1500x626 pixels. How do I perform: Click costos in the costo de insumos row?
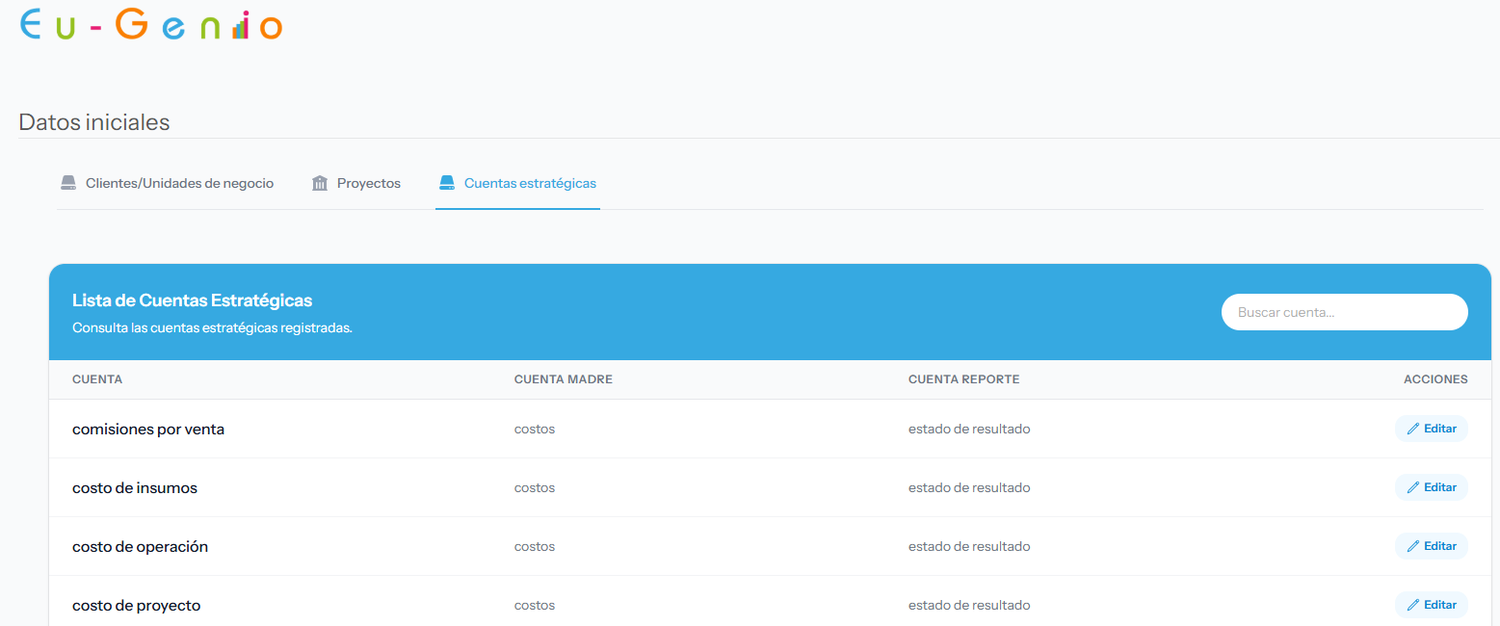(534, 488)
